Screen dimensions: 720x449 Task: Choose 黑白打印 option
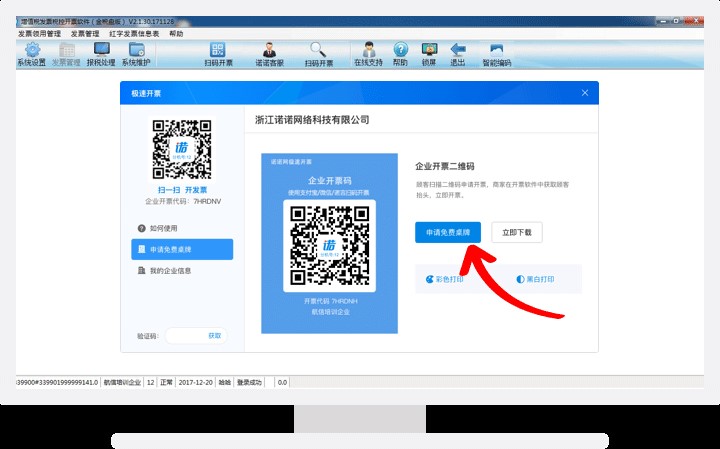(x=535, y=279)
